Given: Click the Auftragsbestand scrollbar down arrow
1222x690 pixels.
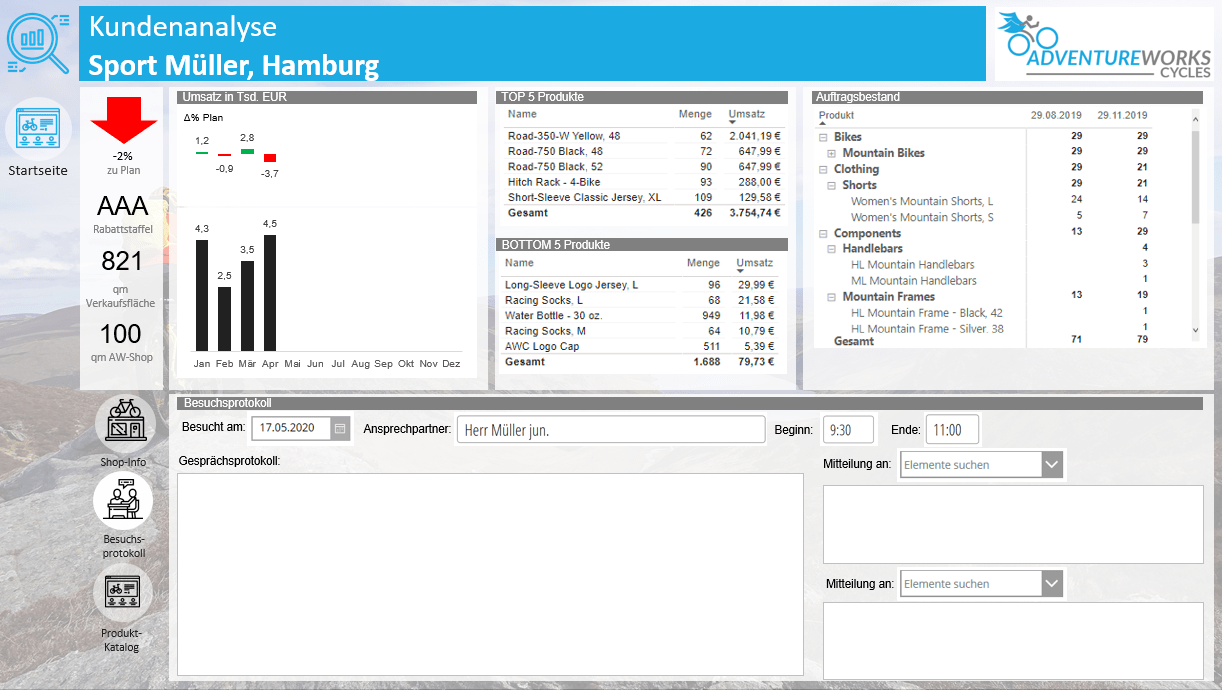Looking at the screenshot, I should pyautogui.click(x=1195, y=329).
